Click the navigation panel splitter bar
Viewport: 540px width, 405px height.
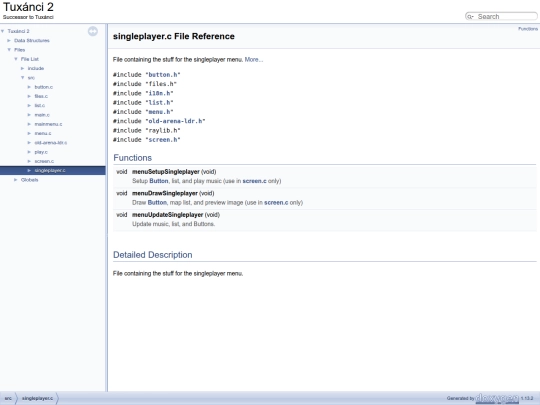[106, 208]
